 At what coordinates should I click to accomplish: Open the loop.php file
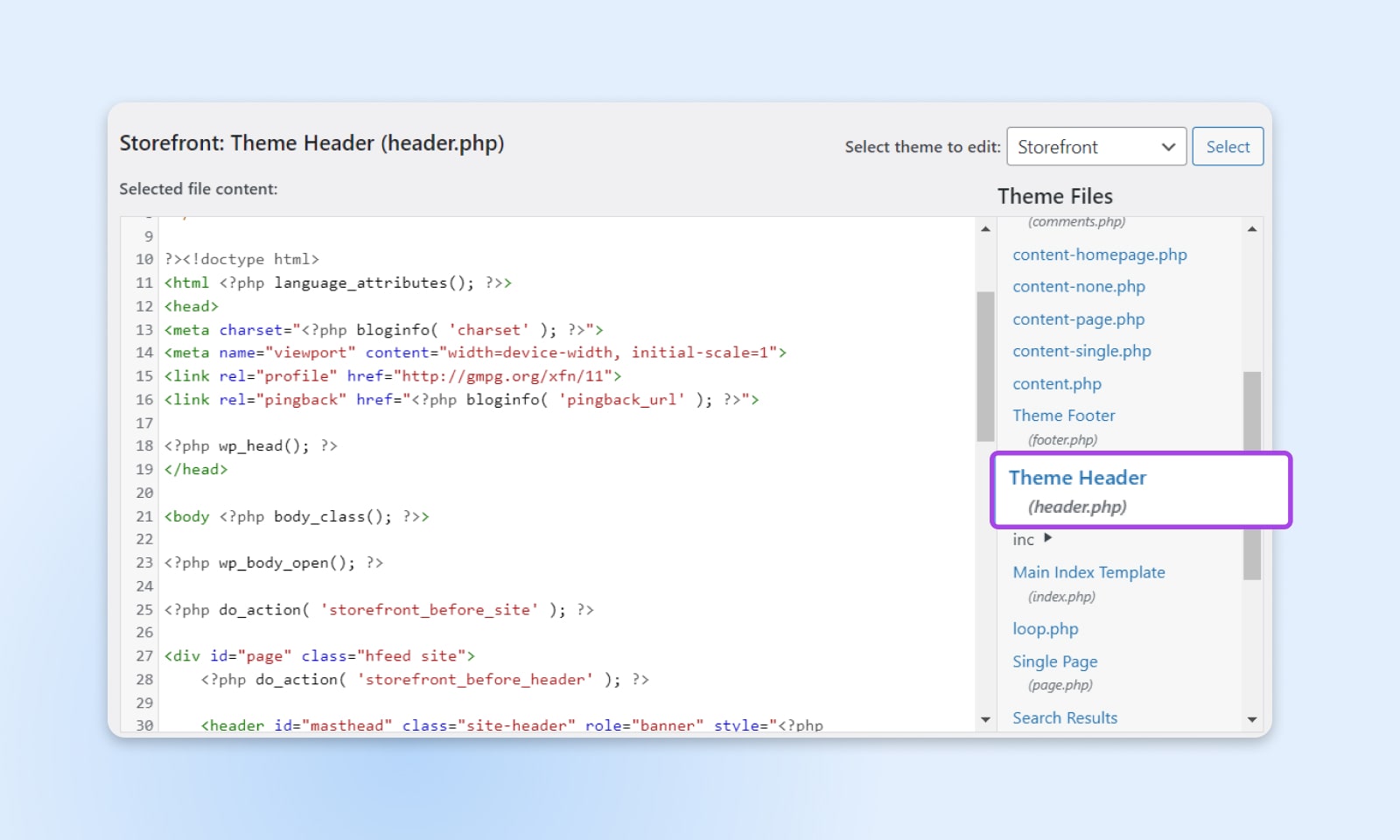coord(1045,628)
